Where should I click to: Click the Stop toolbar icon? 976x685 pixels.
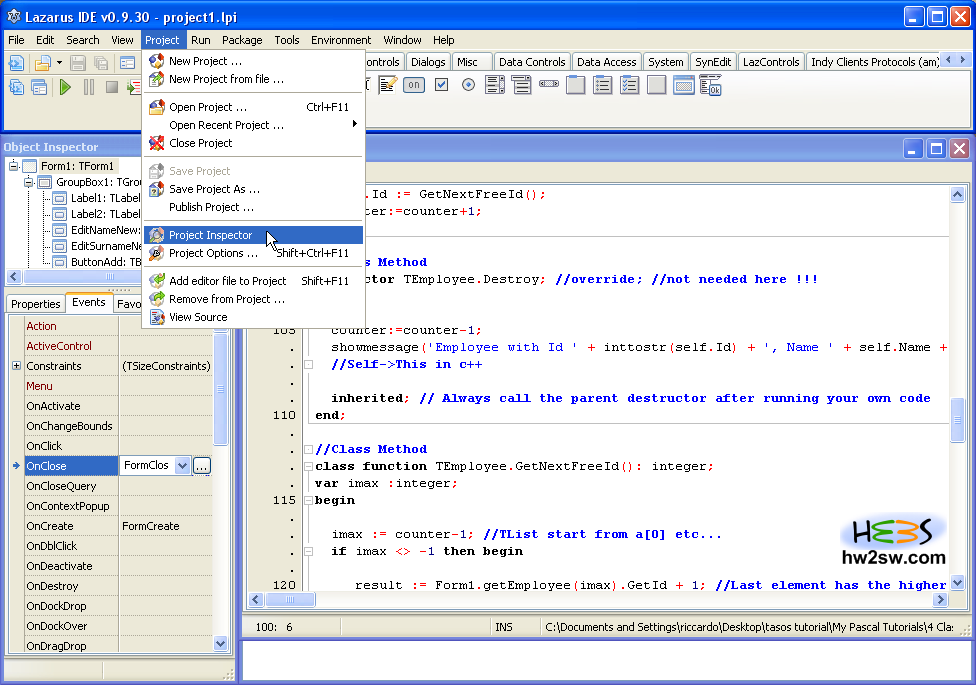click(x=112, y=87)
